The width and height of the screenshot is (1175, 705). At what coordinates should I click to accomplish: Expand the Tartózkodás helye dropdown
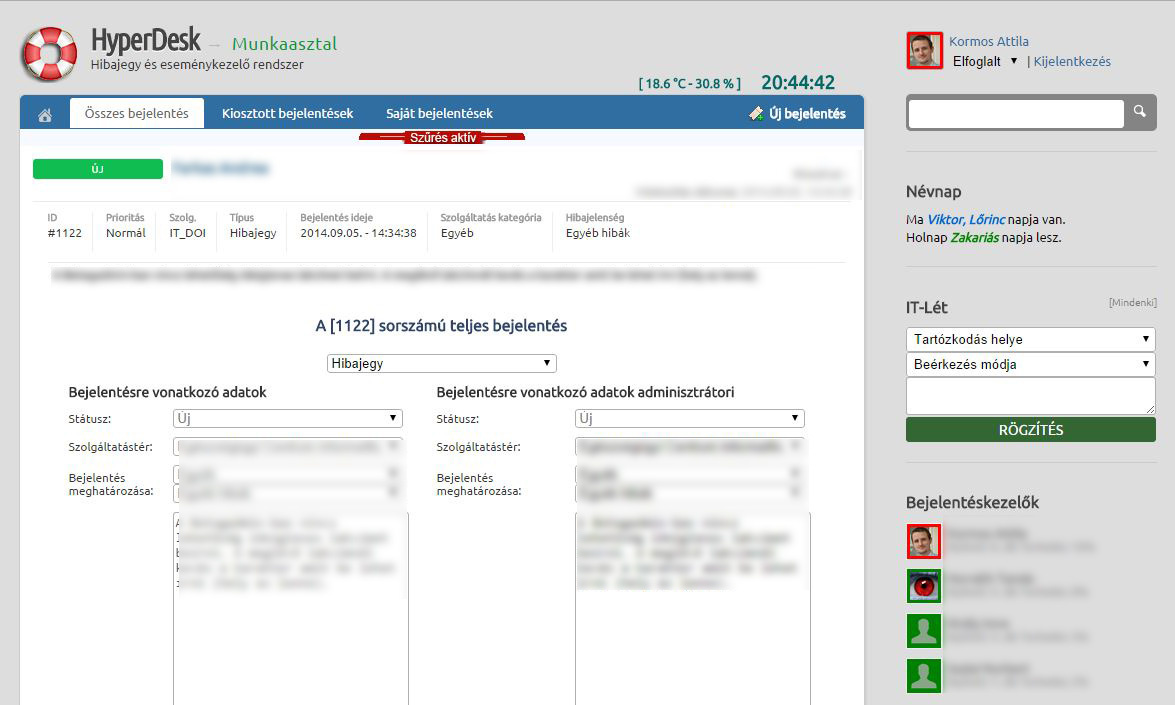point(1030,339)
